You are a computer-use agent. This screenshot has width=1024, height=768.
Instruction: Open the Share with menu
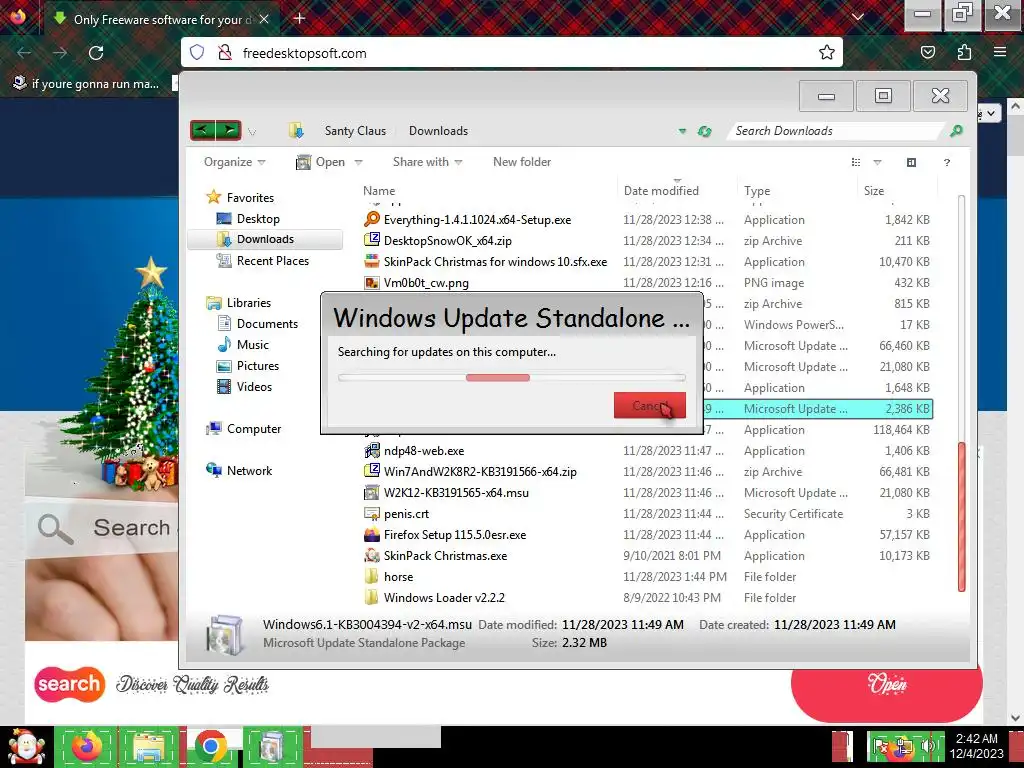427,162
